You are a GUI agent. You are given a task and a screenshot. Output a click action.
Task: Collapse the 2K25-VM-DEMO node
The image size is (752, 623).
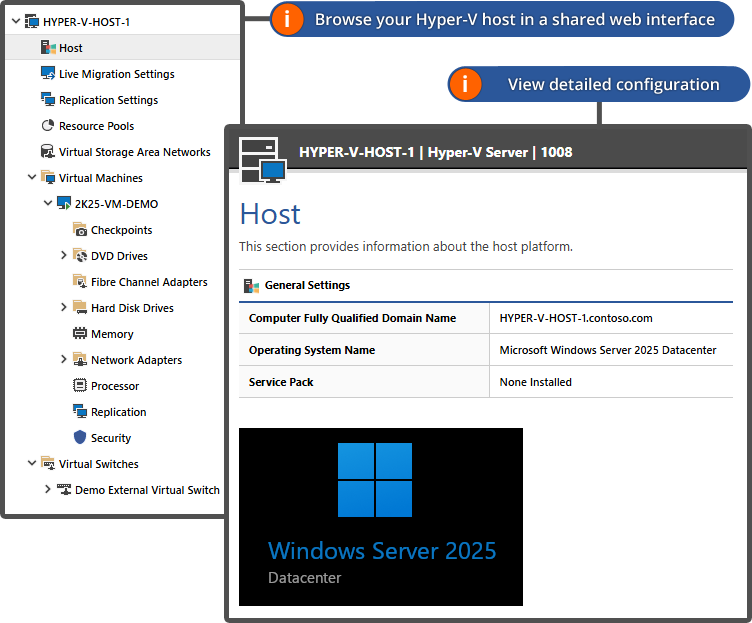point(47,203)
